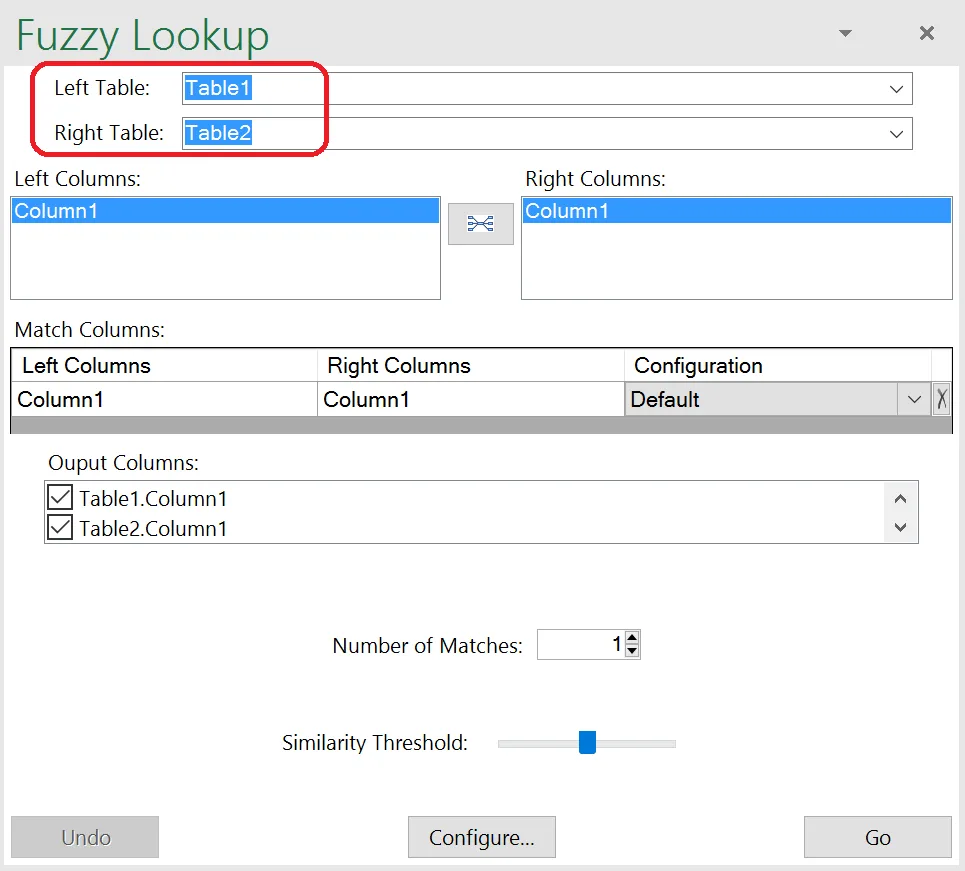
Task: Close the Fuzzy Lookup pane
Action: tap(926, 33)
